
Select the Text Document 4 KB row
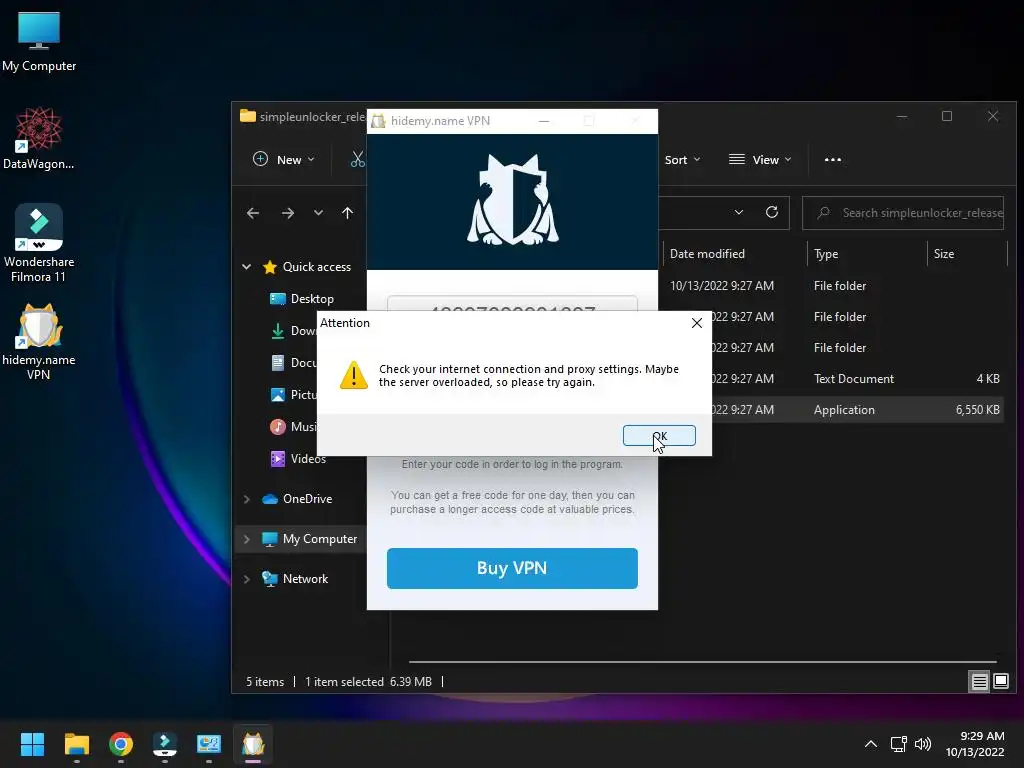pos(856,379)
